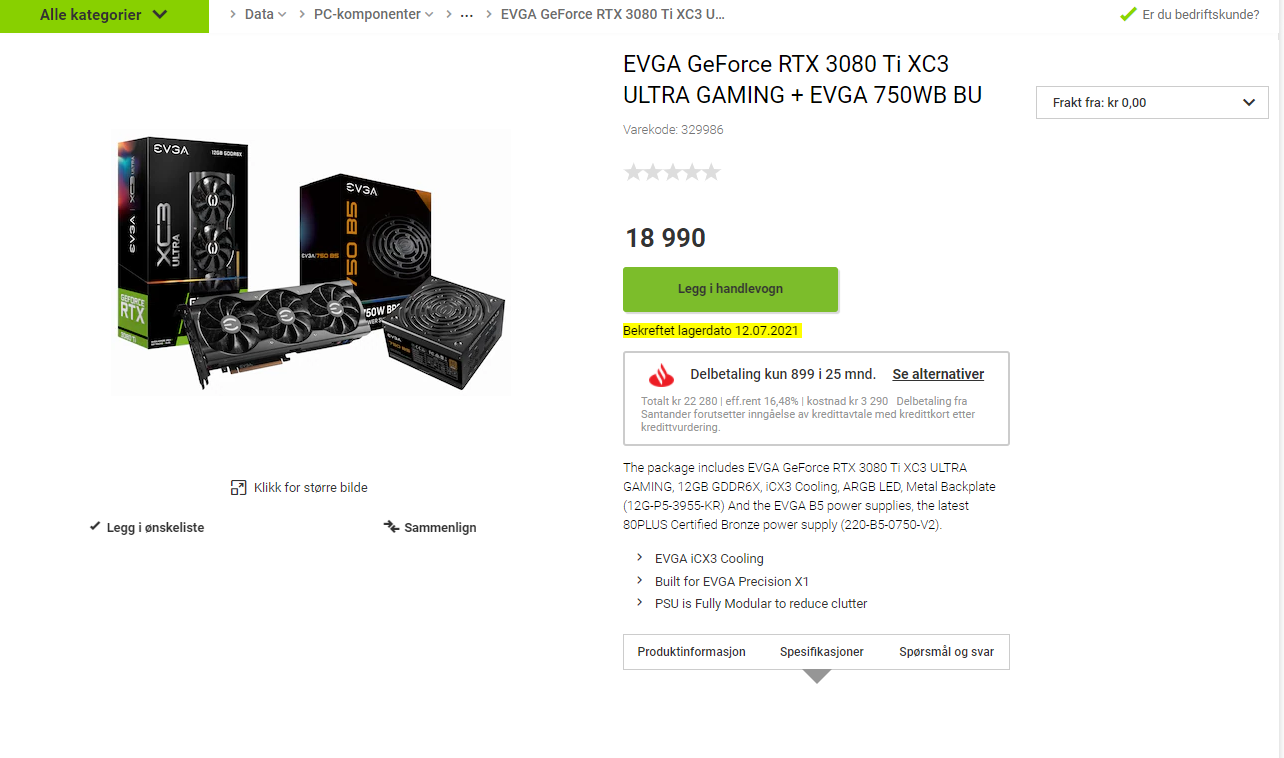This screenshot has width=1284, height=758.
Task: Expand the Frakt fra shipping dropdown
Action: coord(1152,102)
